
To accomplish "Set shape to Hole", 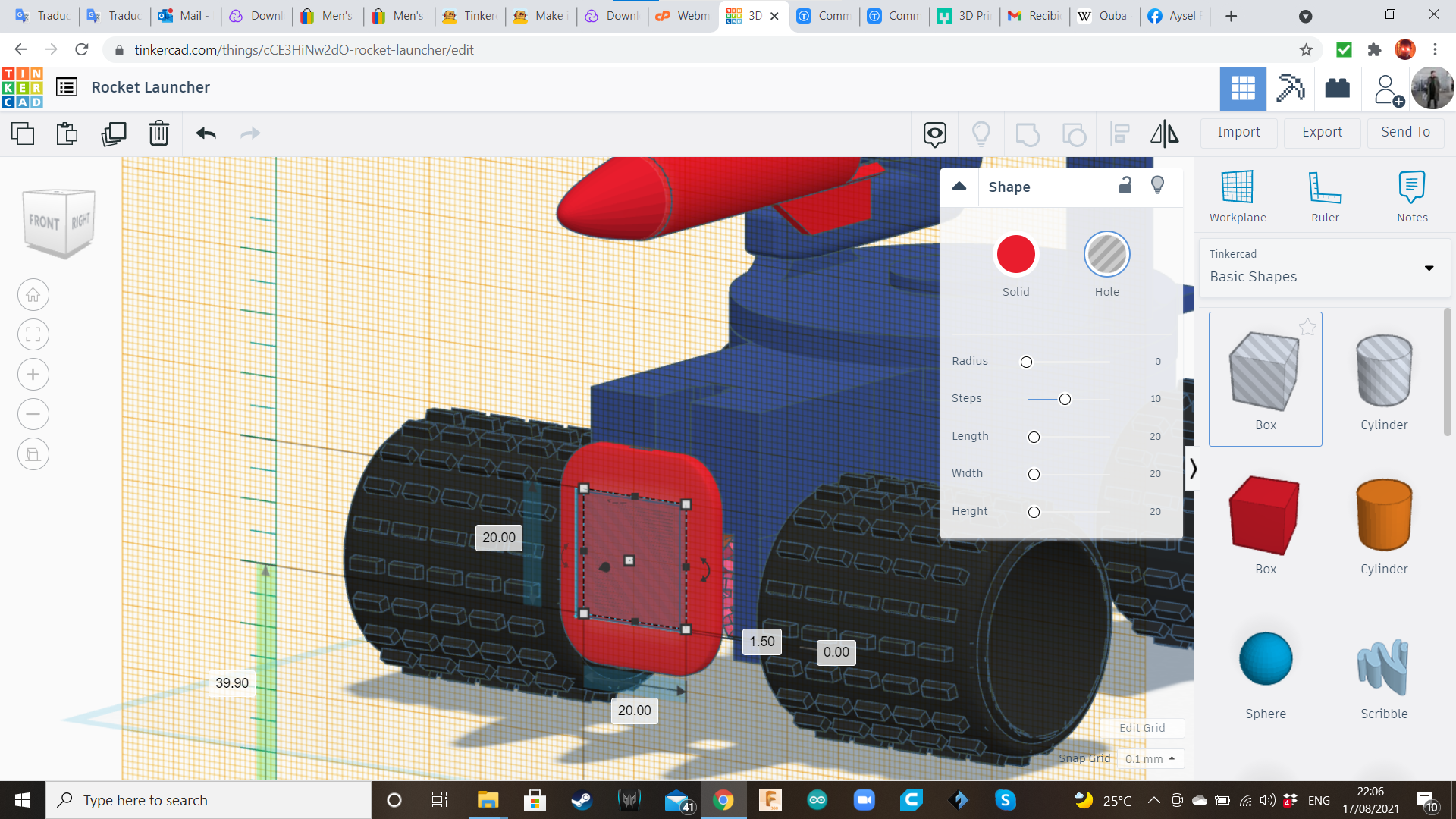I will coord(1106,255).
